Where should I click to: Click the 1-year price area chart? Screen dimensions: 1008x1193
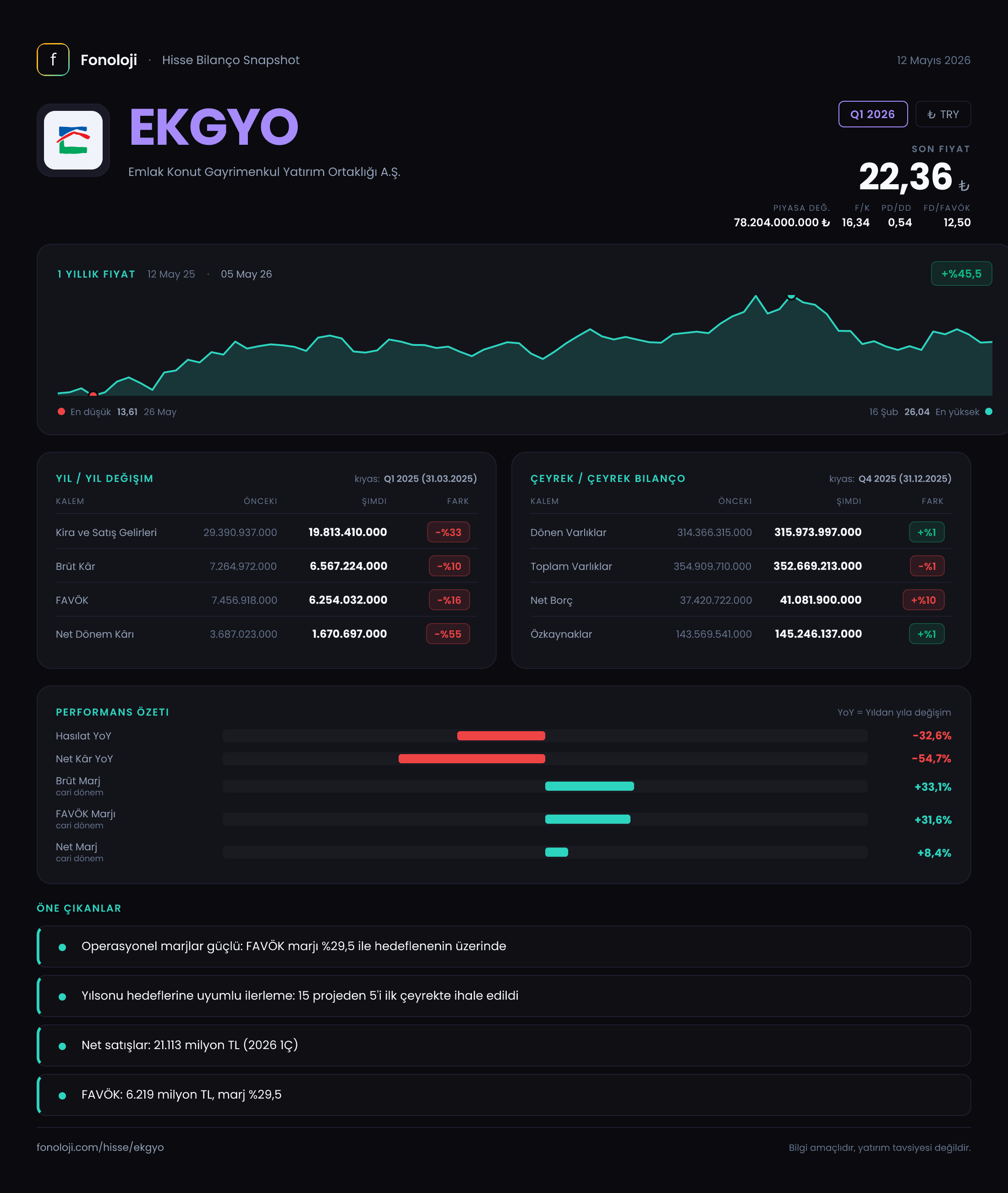(525, 345)
